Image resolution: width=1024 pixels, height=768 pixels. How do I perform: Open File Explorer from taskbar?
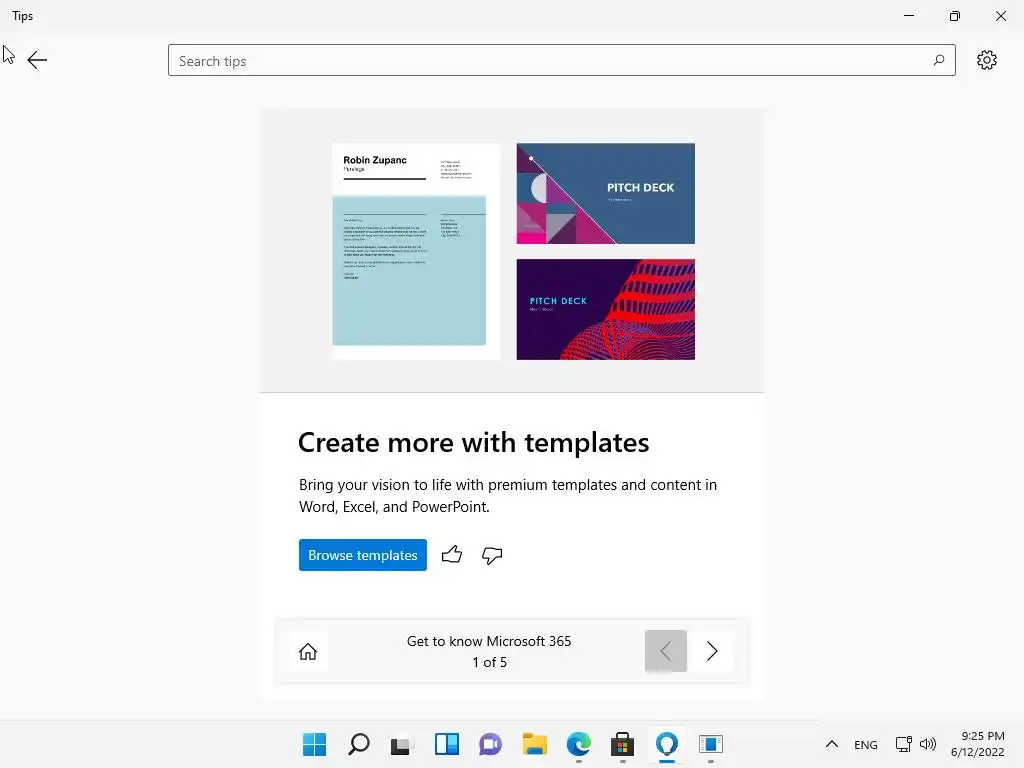pyautogui.click(x=534, y=744)
